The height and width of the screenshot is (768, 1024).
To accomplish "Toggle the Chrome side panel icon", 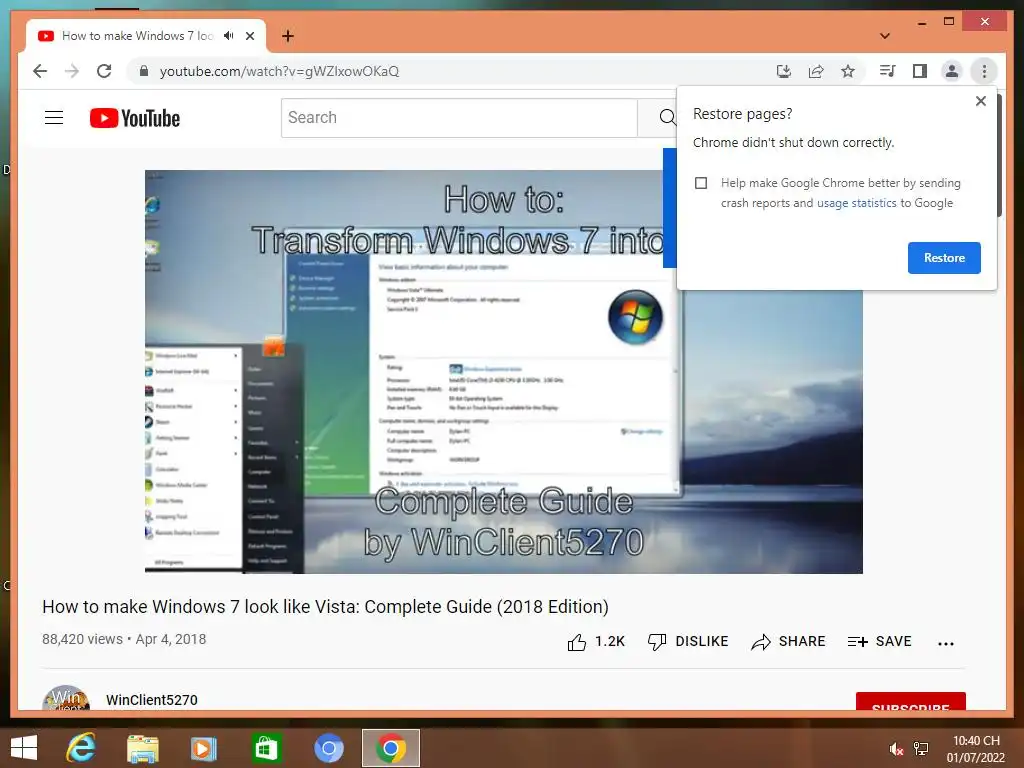I will click(x=920, y=71).
